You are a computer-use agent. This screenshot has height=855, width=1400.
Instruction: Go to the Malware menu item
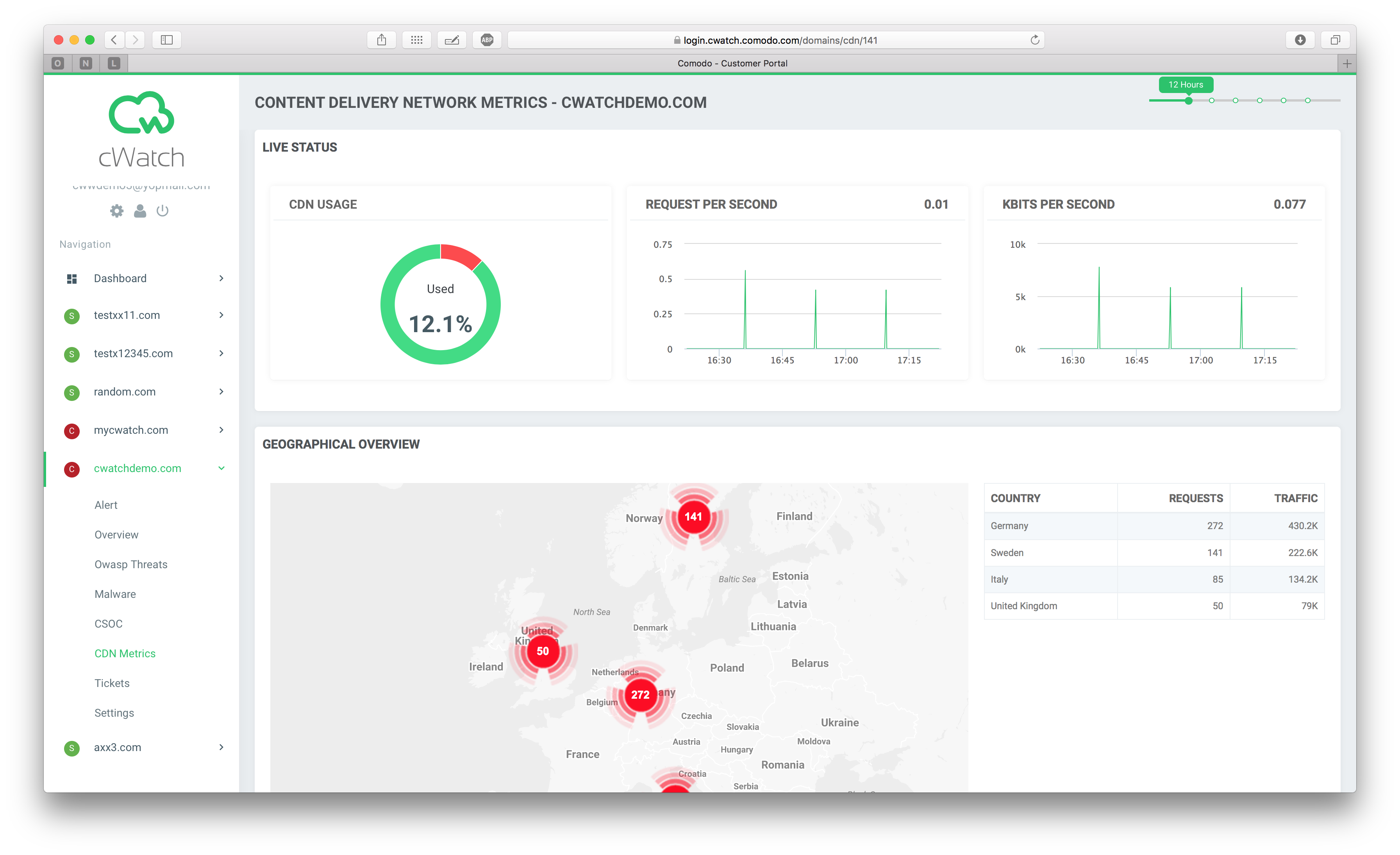point(115,594)
